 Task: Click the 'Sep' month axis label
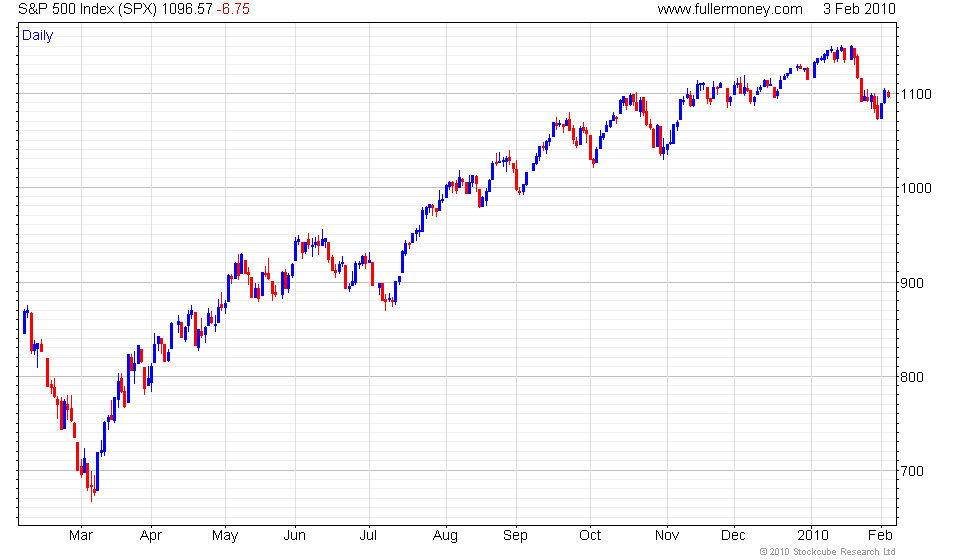516,536
